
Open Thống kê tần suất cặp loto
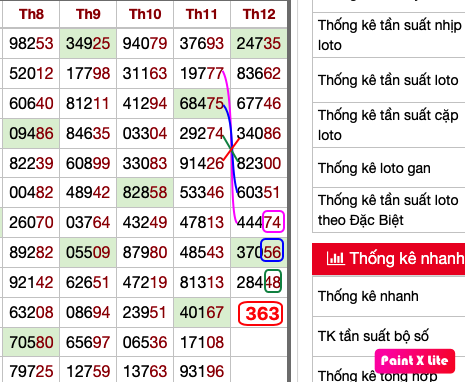[x=389, y=125]
